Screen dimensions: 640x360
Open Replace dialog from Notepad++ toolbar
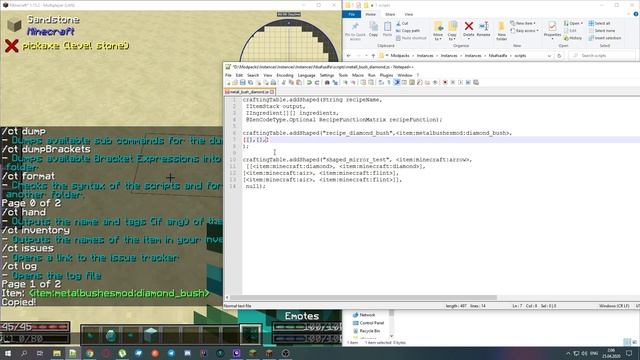click(335, 82)
